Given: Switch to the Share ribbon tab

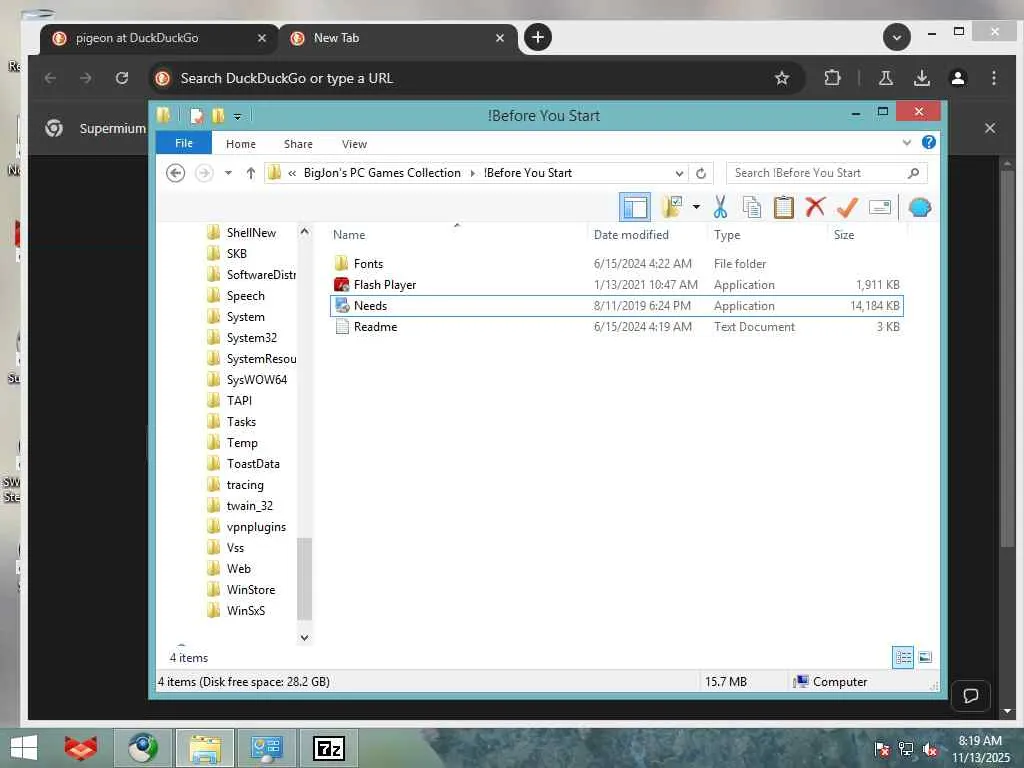Looking at the screenshot, I should [298, 144].
